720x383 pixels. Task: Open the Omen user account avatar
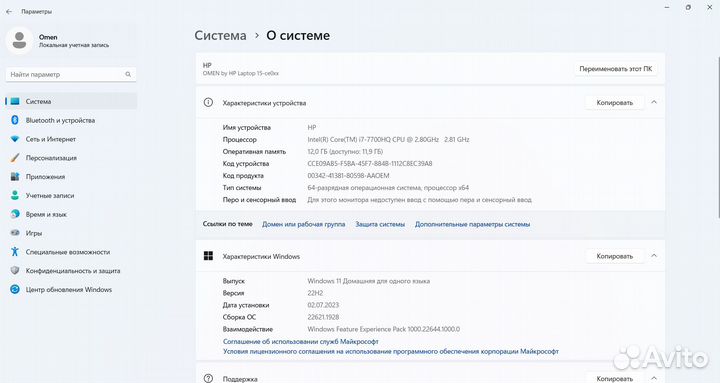point(19,40)
